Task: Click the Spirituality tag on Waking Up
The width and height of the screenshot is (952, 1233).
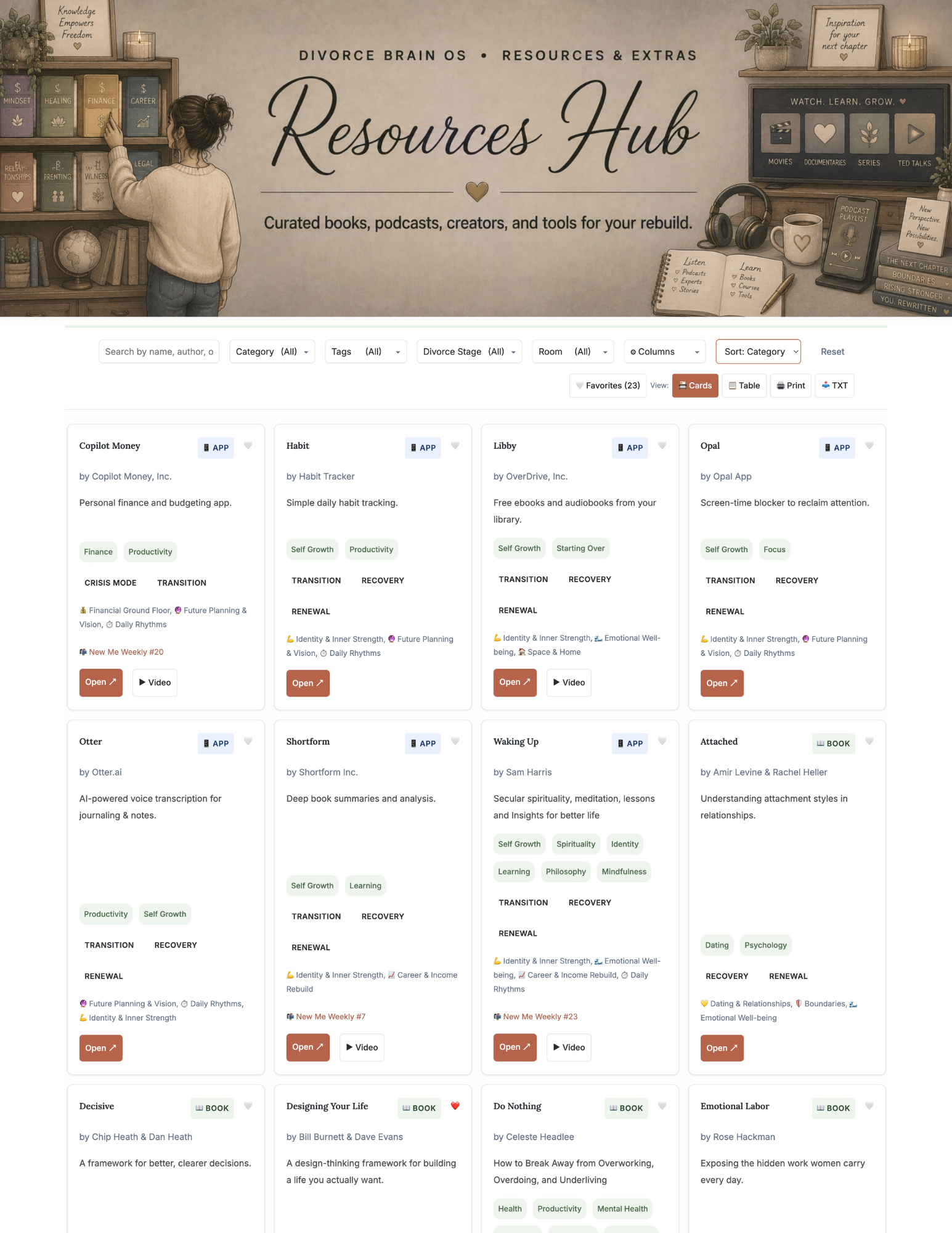Action: click(576, 844)
